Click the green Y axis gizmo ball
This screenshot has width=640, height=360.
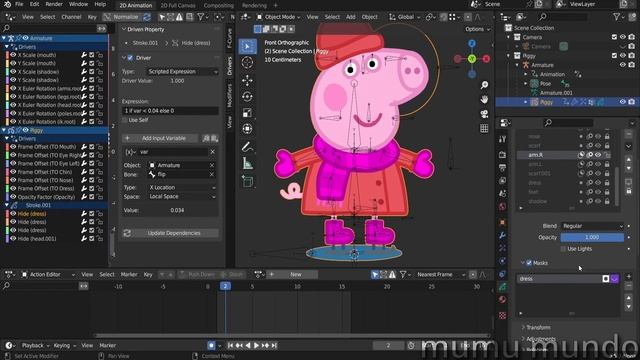point(472,59)
